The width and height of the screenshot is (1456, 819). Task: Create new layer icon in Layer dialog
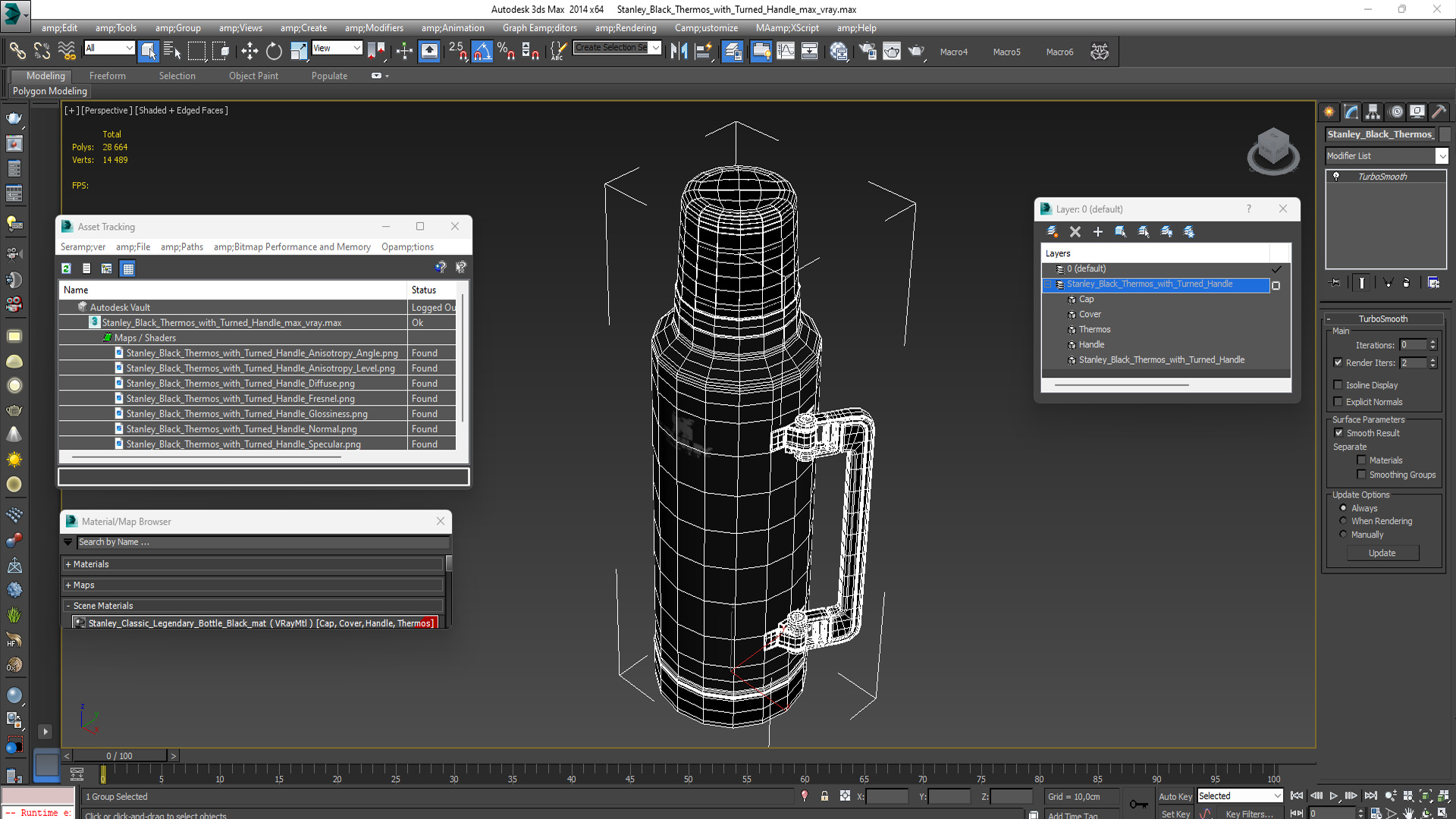1052,232
